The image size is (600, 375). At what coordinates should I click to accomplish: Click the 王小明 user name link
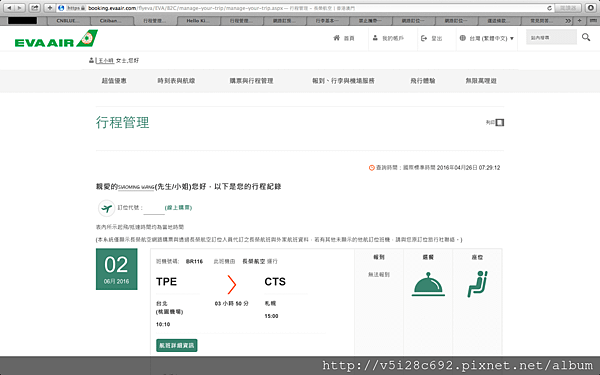[x=105, y=60]
